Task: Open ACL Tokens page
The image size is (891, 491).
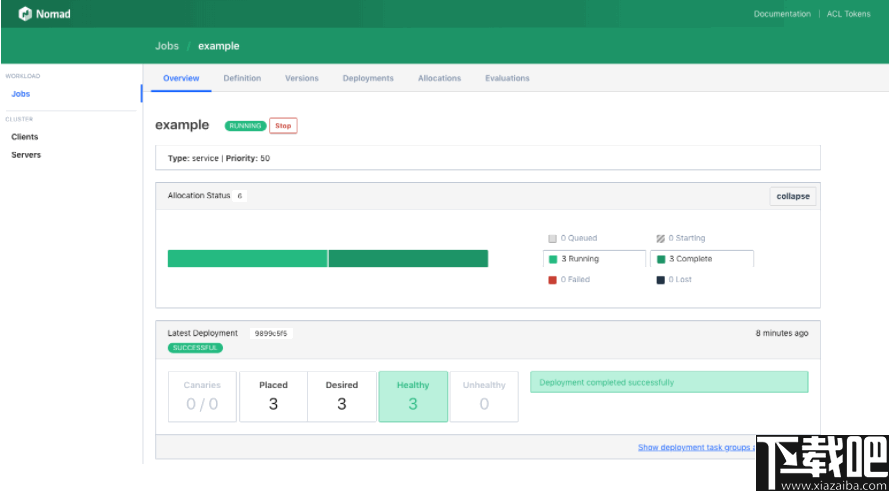Action: pos(848,14)
